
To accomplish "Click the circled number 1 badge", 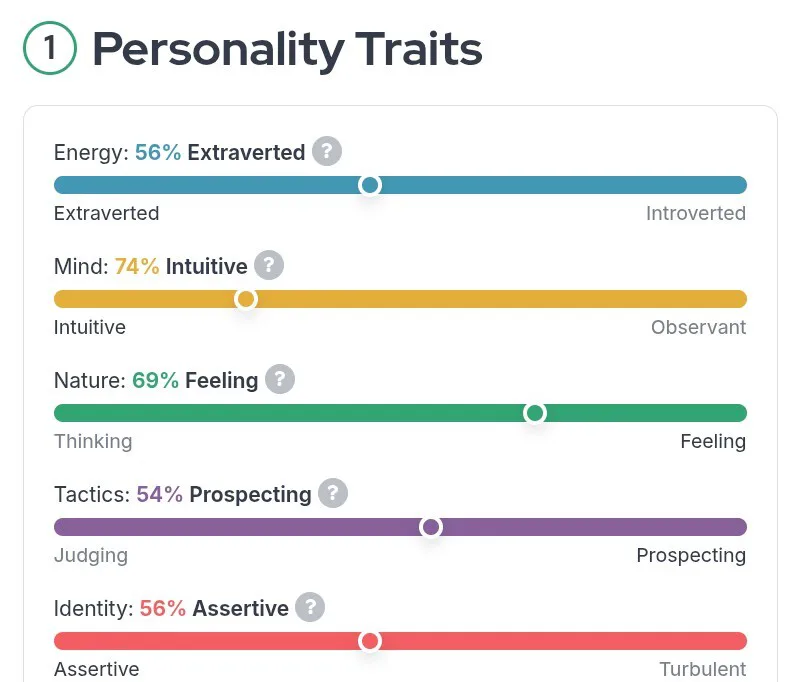I will [x=49, y=49].
